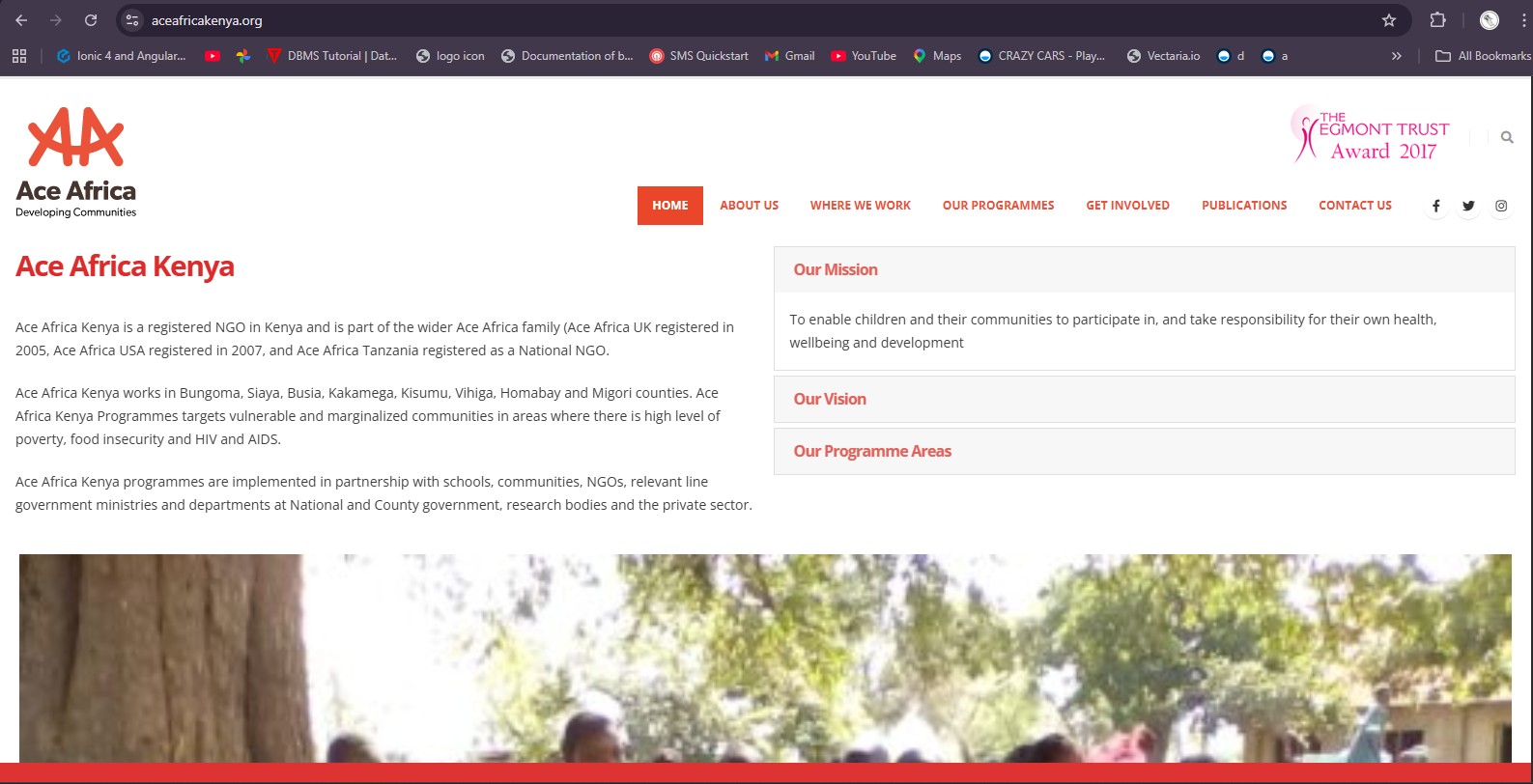Image resolution: width=1533 pixels, height=784 pixels.
Task: Expand the Our Programme Areas section
Action: (872, 451)
